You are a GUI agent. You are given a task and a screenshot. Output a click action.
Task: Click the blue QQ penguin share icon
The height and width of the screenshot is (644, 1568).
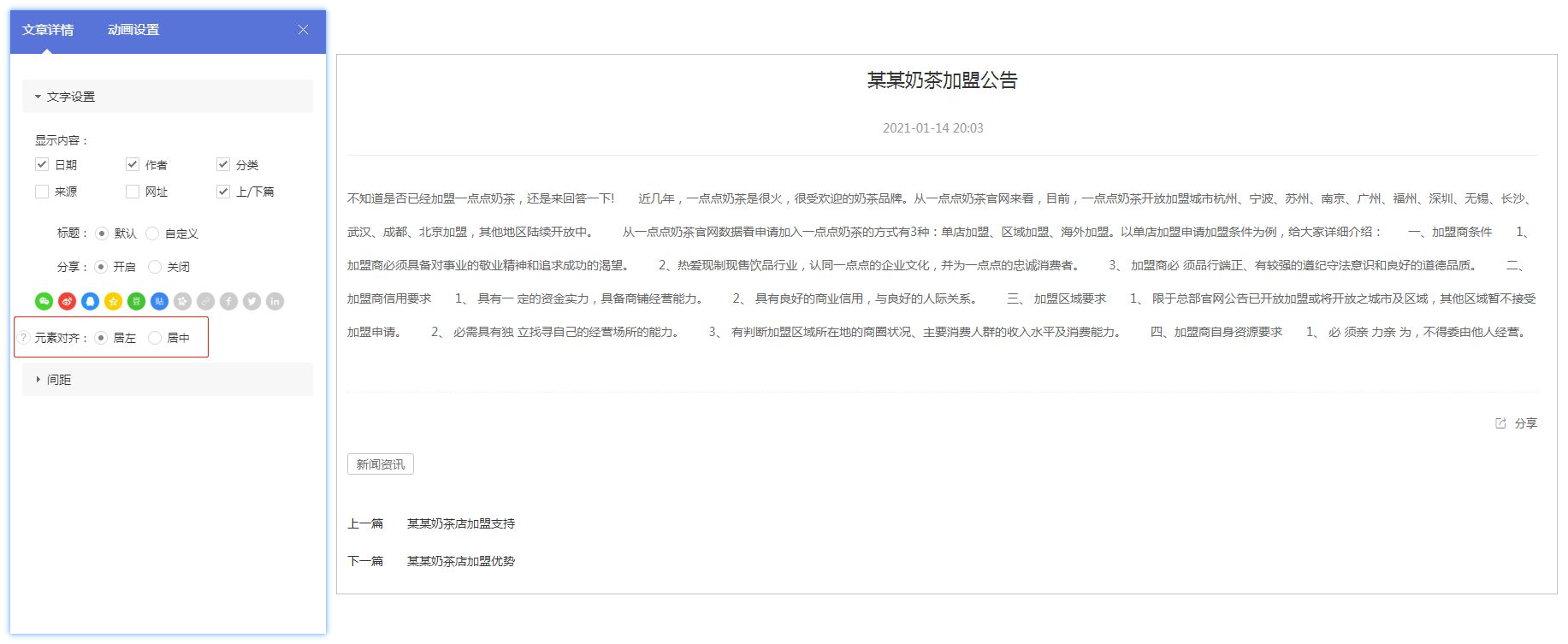(90, 301)
